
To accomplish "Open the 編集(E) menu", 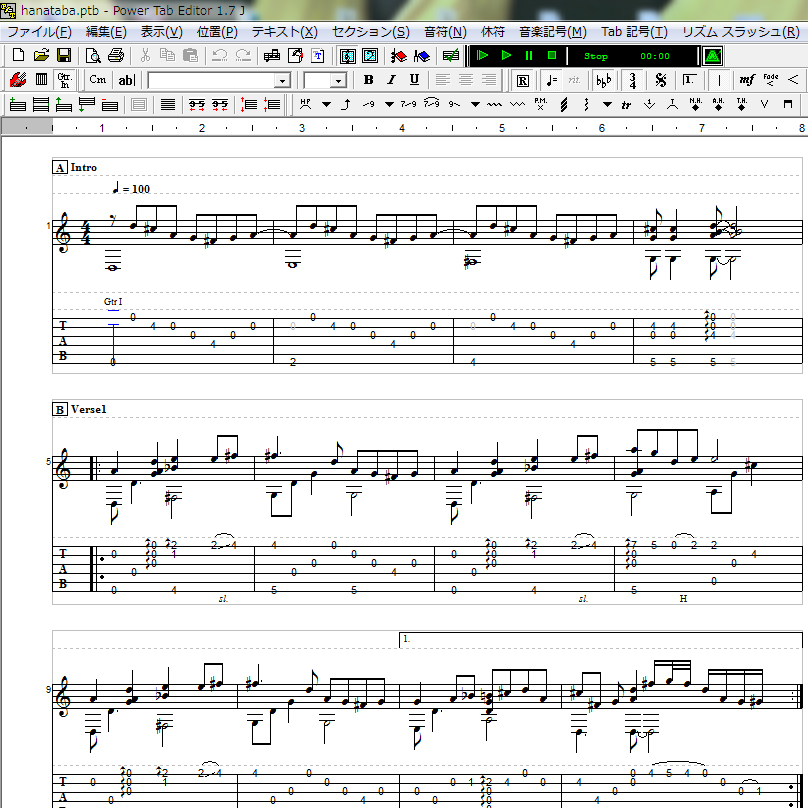I will click(106, 32).
